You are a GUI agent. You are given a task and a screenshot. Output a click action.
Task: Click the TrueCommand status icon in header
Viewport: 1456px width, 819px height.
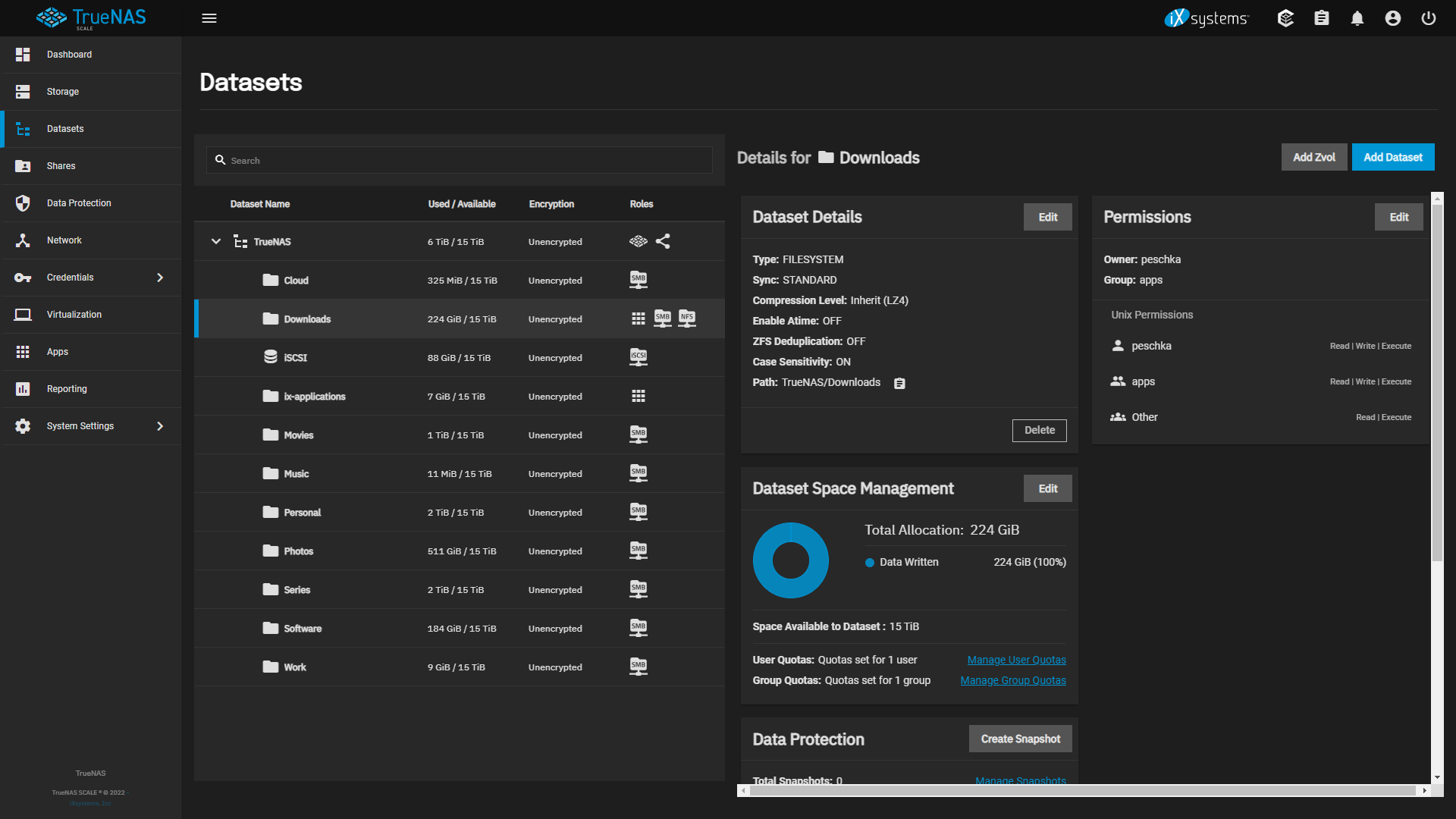pos(1285,18)
